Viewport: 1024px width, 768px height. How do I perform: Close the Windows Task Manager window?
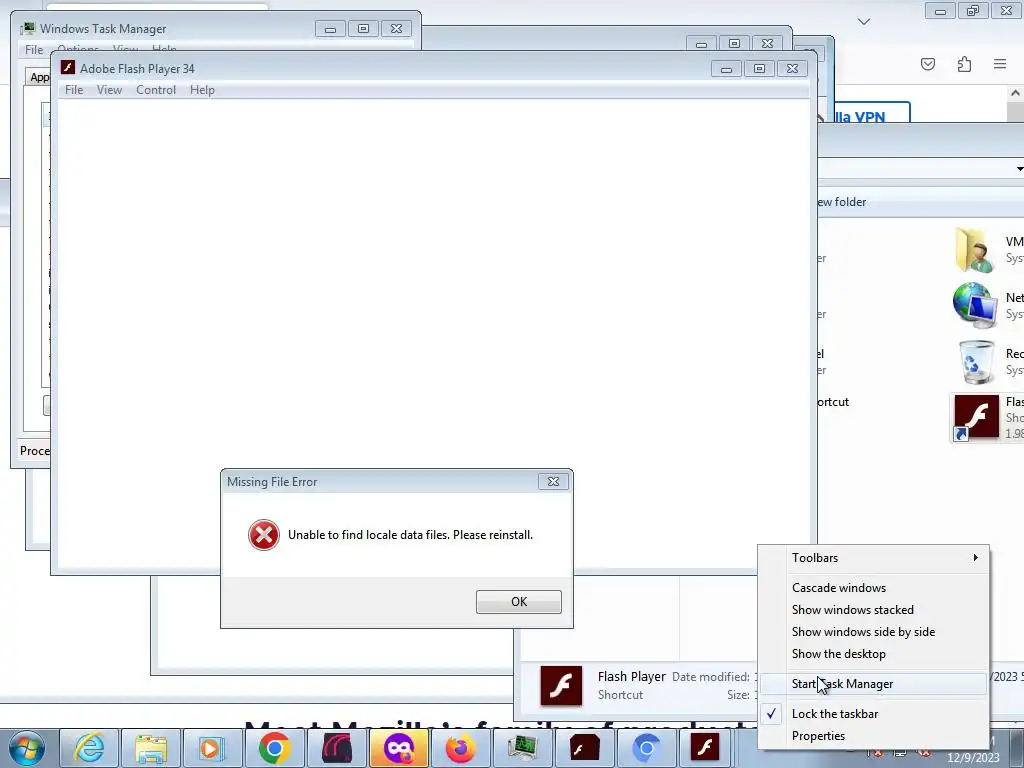396,29
